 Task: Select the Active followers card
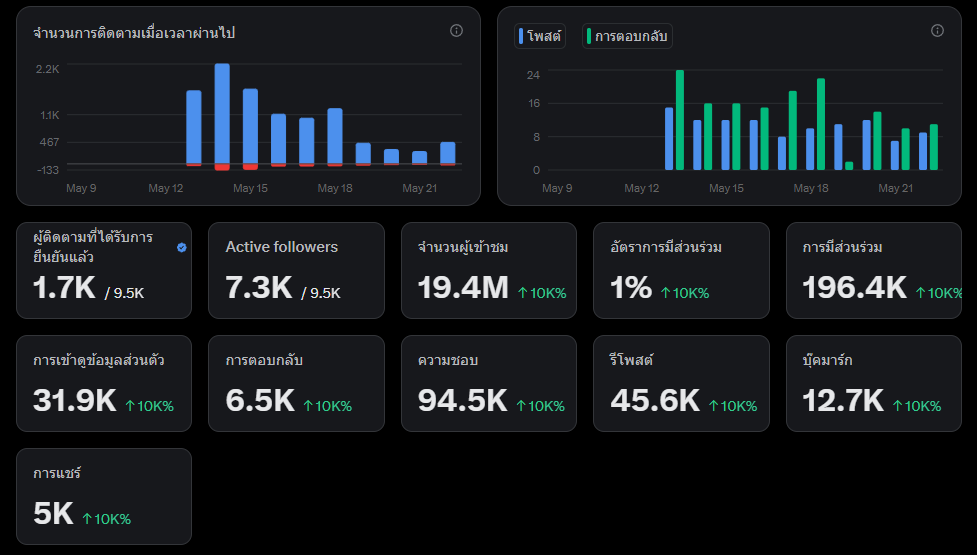coord(296,270)
